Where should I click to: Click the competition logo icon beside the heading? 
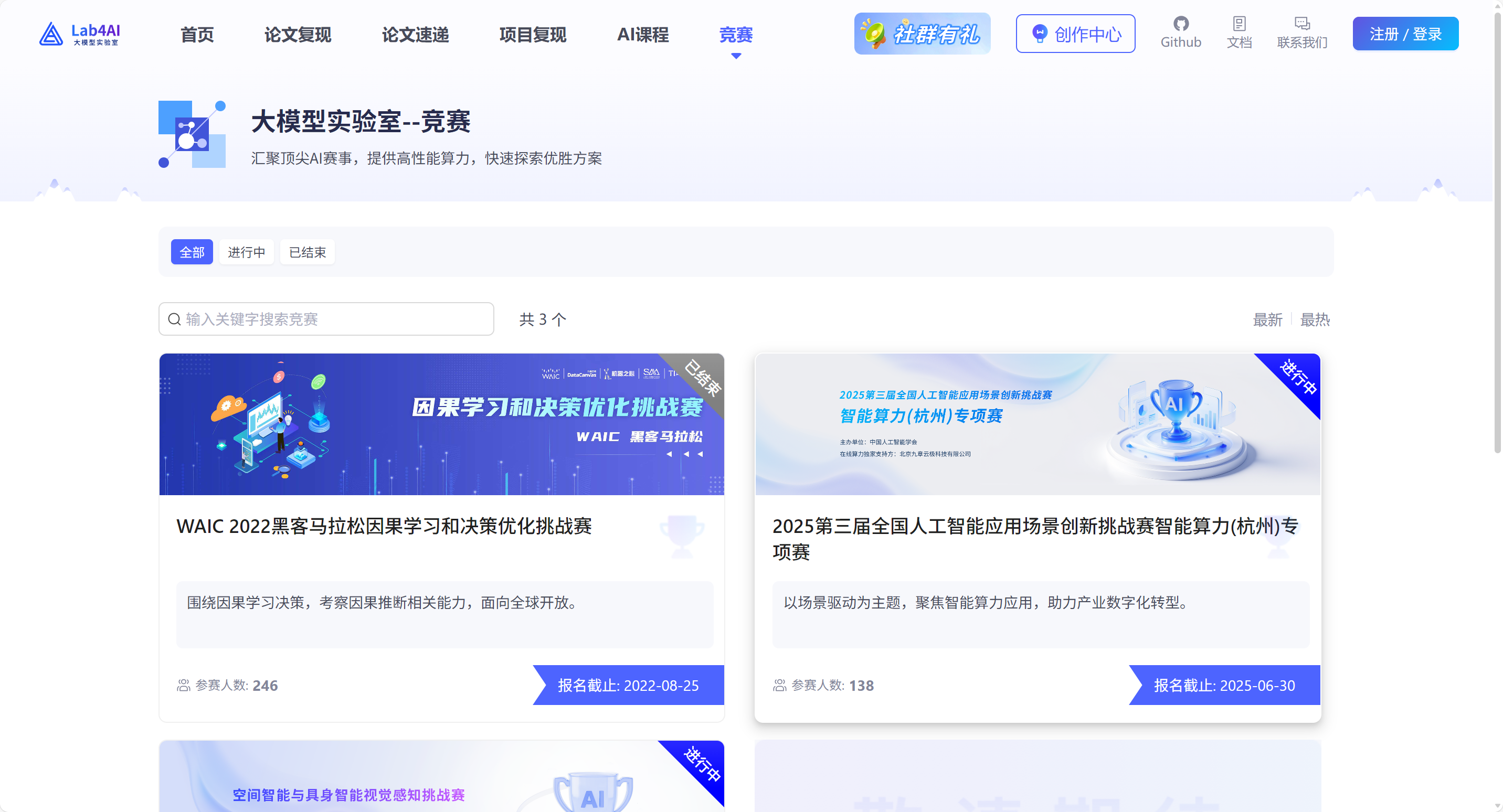192,134
